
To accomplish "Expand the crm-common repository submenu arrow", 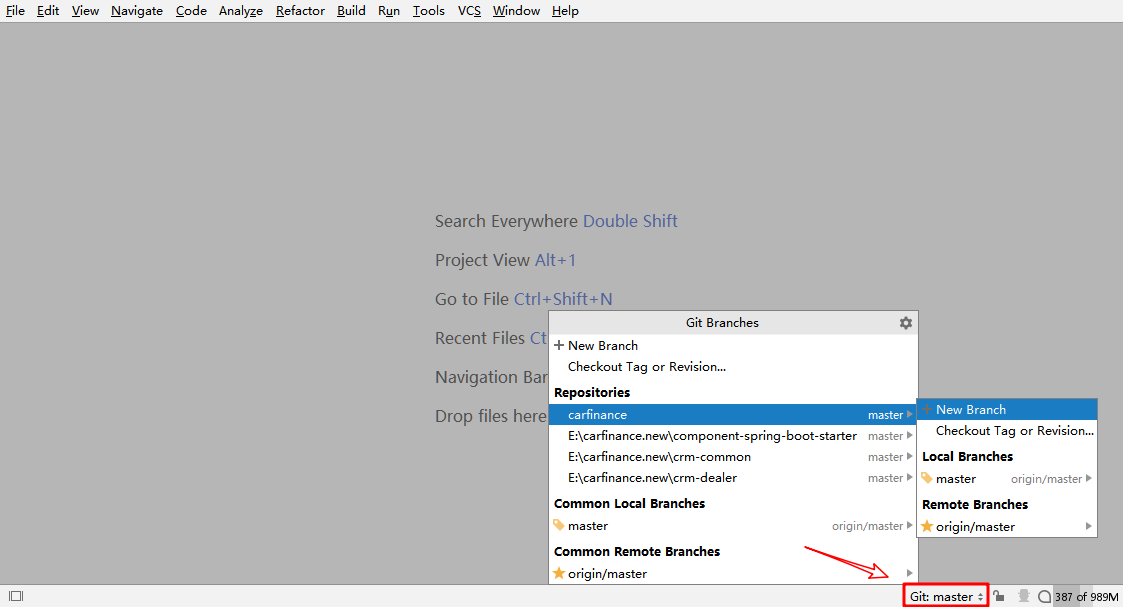I will 909,457.
